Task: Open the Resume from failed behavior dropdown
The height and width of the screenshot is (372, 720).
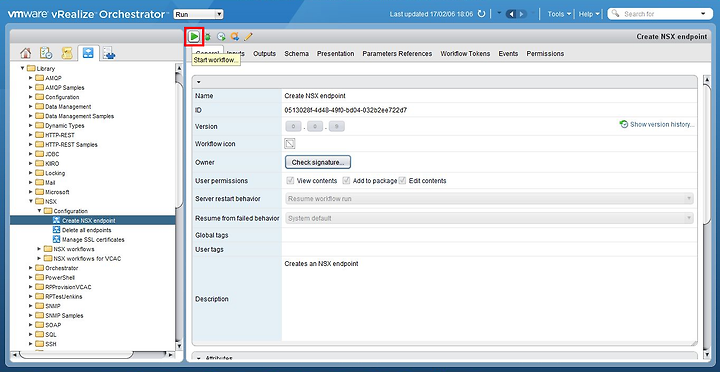Action: pos(489,218)
